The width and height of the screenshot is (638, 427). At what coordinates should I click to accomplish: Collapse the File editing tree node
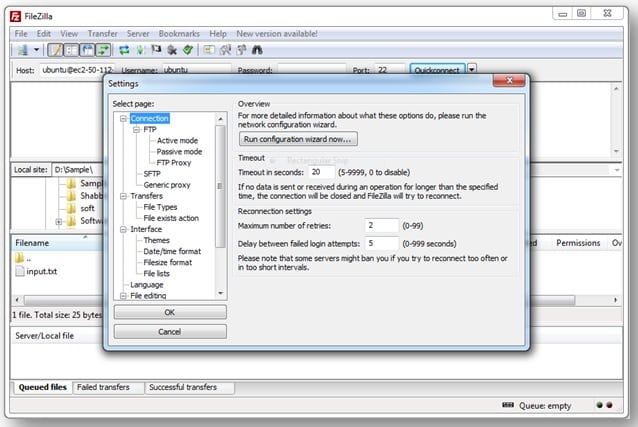click(123, 296)
